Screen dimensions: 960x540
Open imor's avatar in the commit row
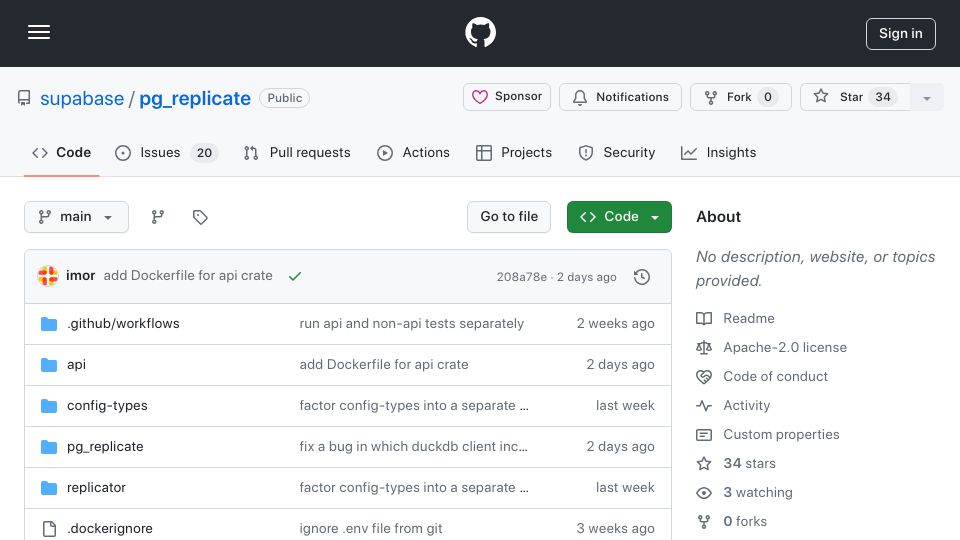(x=48, y=276)
